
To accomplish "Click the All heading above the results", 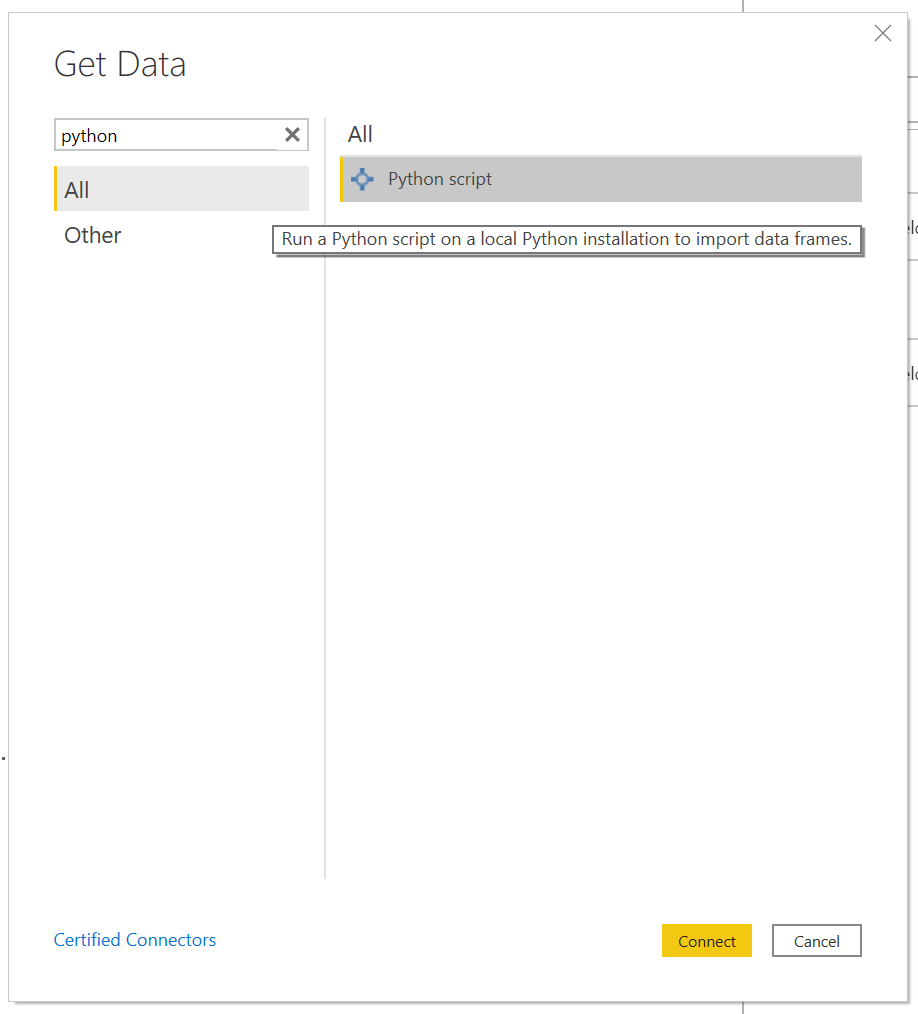I will pos(360,134).
